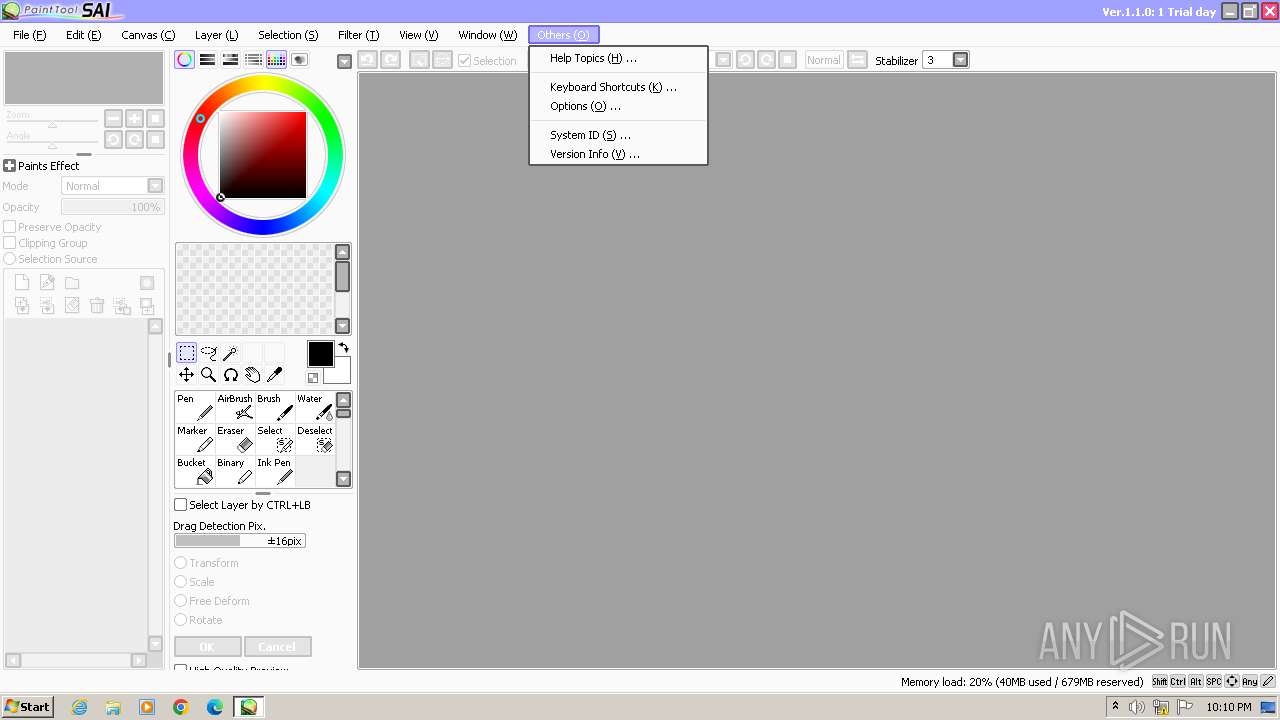Viewport: 1280px width, 720px height.
Task: Click the saturation square in color wheel
Action: click(x=262, y=155)
